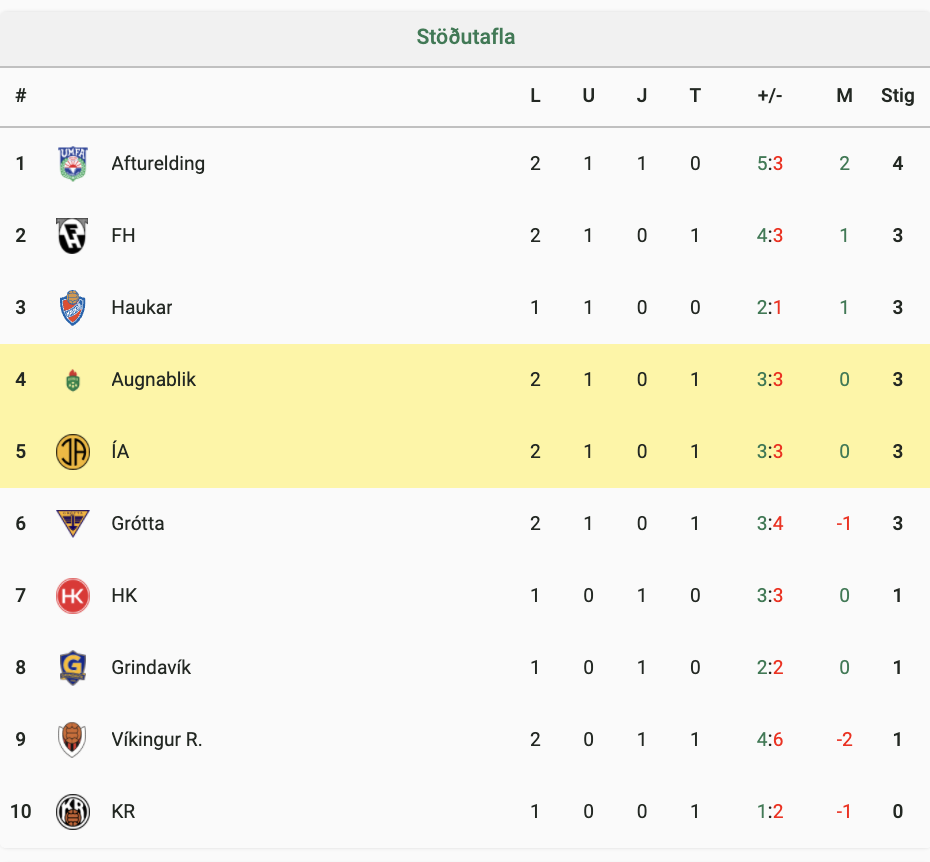Click the Augnablik team badge

pyautogui.click(x=73, y=380)
